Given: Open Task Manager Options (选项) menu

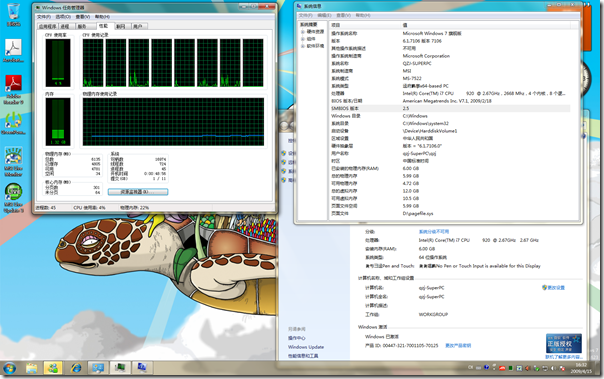Looking at the screenshot, I should click(63, 17).
